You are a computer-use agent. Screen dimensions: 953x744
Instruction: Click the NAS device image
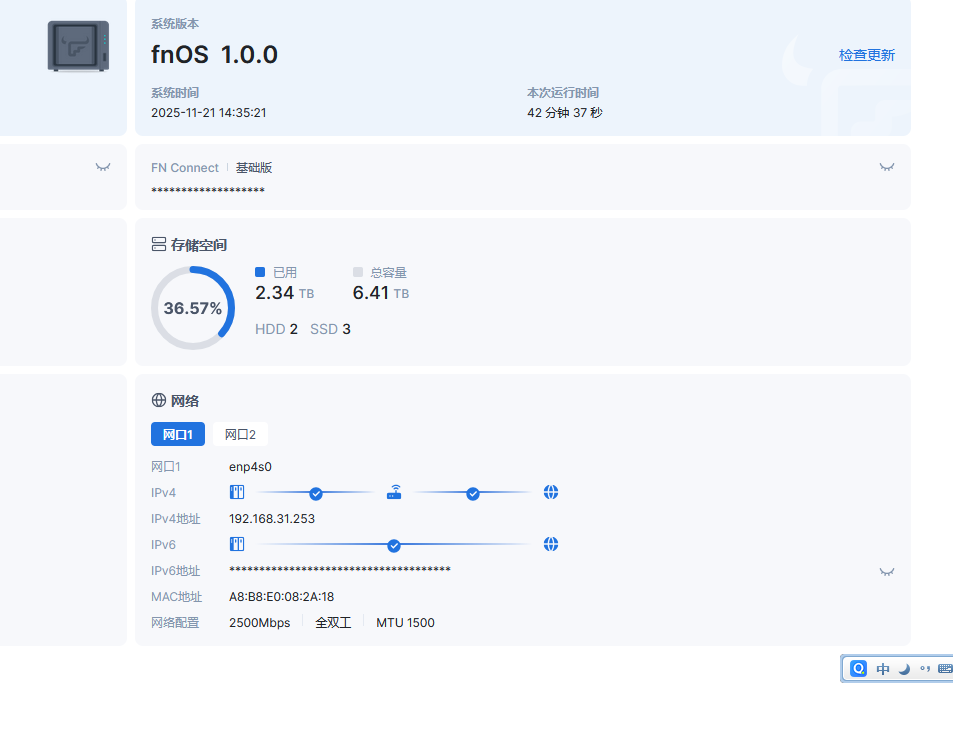click(78, 47)
